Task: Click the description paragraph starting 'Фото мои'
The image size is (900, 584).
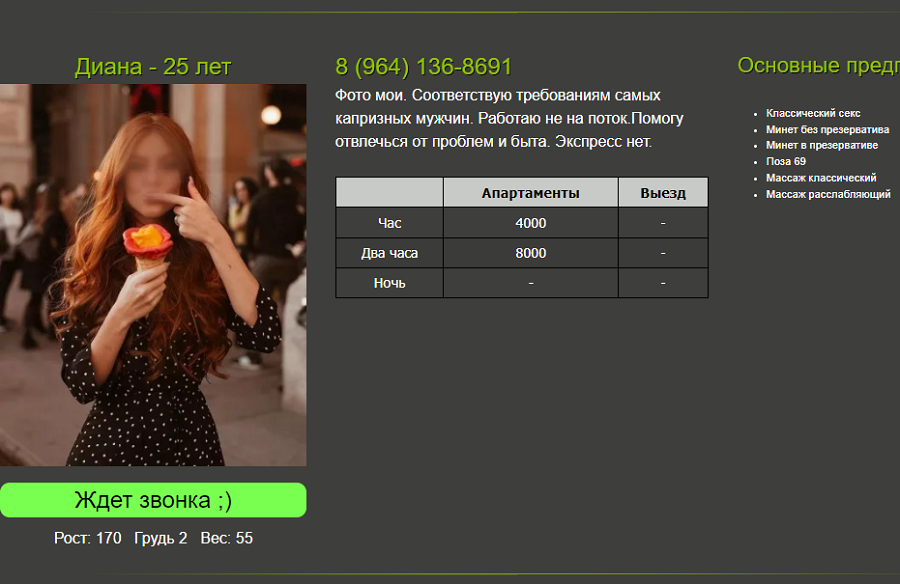Action: click(509, 118)
